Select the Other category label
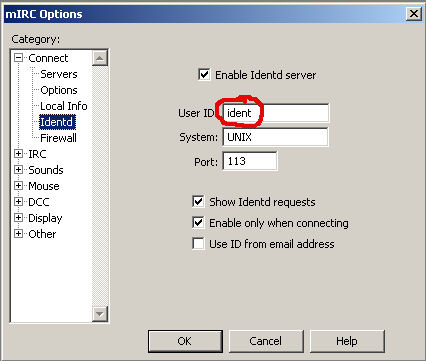The height and width of the screenshot is (361, 426). tap(42, 234)
